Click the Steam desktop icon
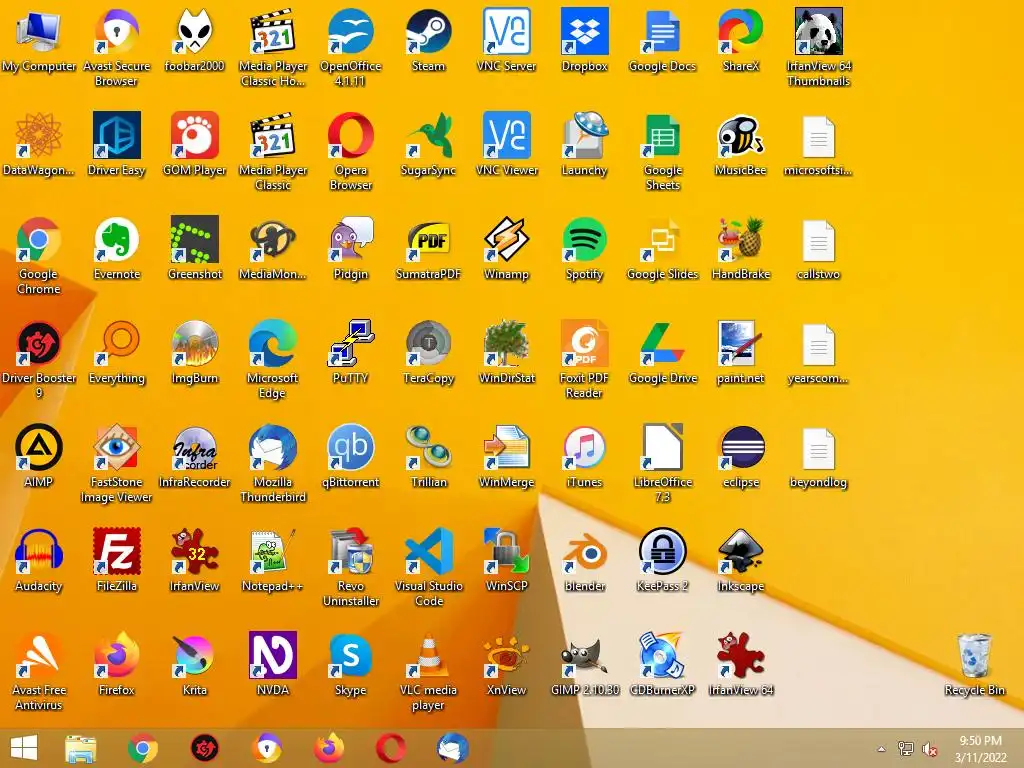Image resolution: width=1024 pixels, height=768 pixels. click(x=428, y=31)
